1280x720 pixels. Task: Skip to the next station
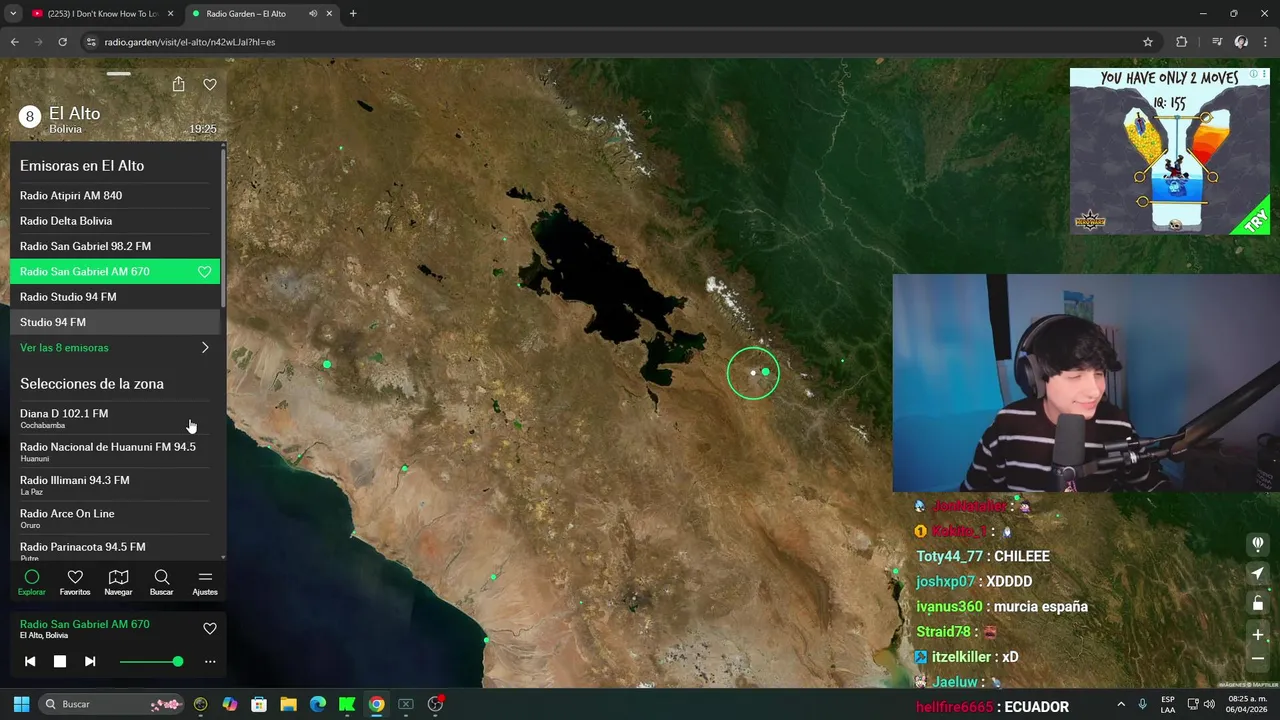90,661
